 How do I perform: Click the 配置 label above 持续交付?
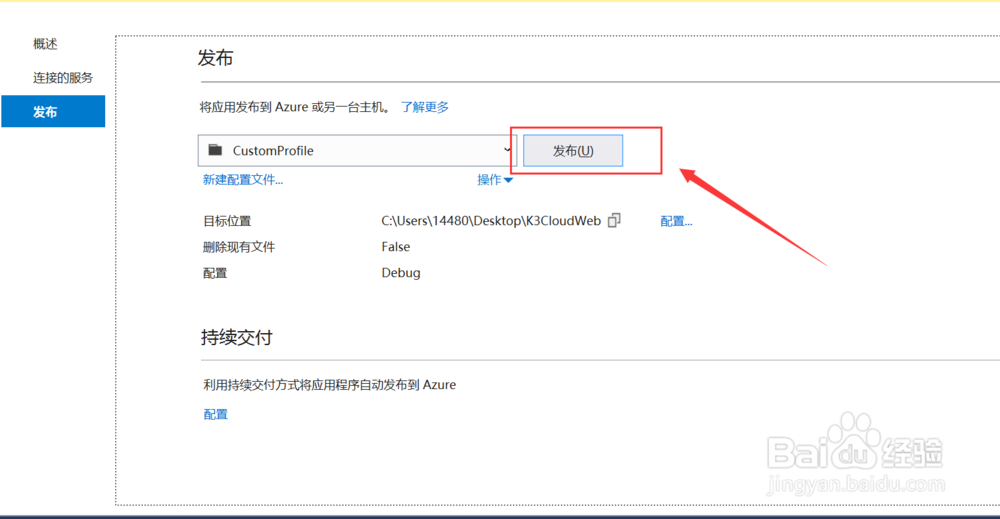tap(215, 273)
